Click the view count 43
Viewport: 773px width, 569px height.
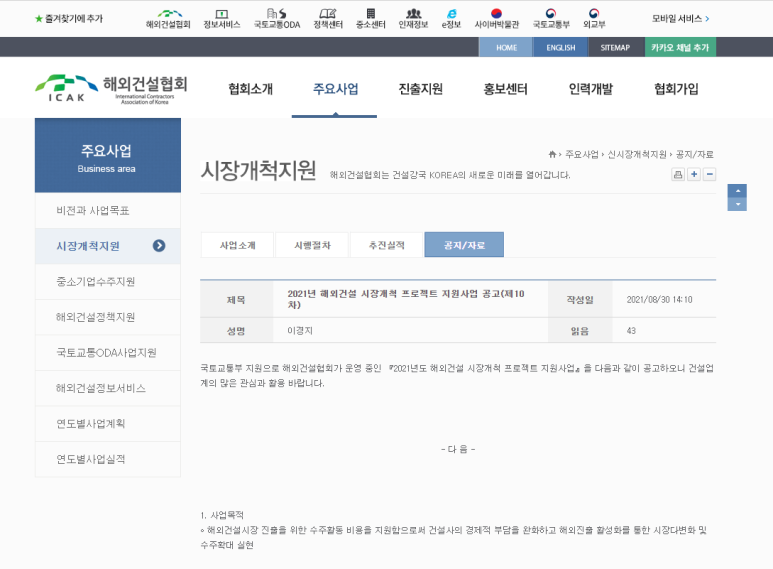631,331
